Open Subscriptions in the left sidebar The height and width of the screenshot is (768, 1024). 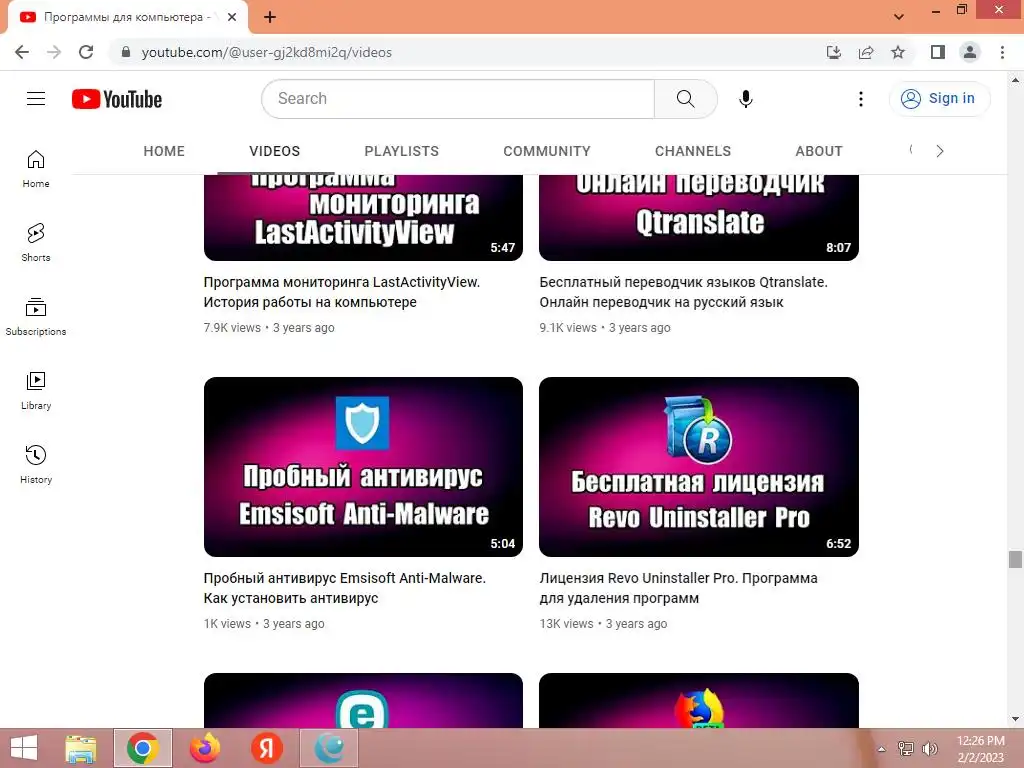(x=36, y=317)
